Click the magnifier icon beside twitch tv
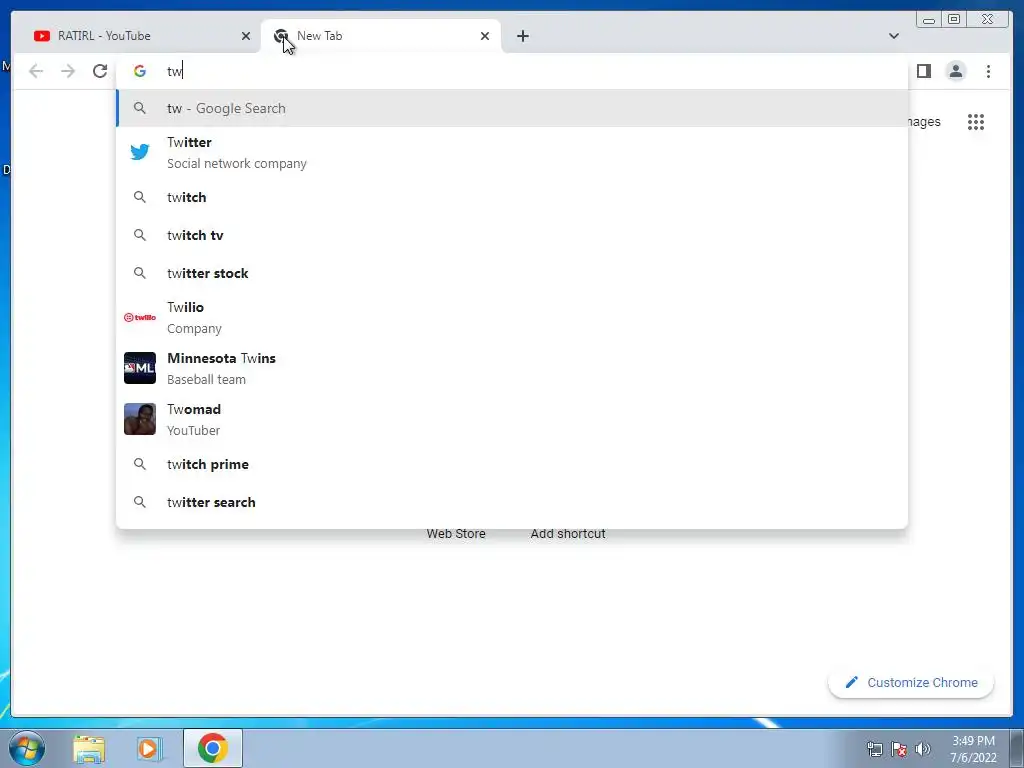The height and width of the screenshot is (768, 1024). point(140,235)
